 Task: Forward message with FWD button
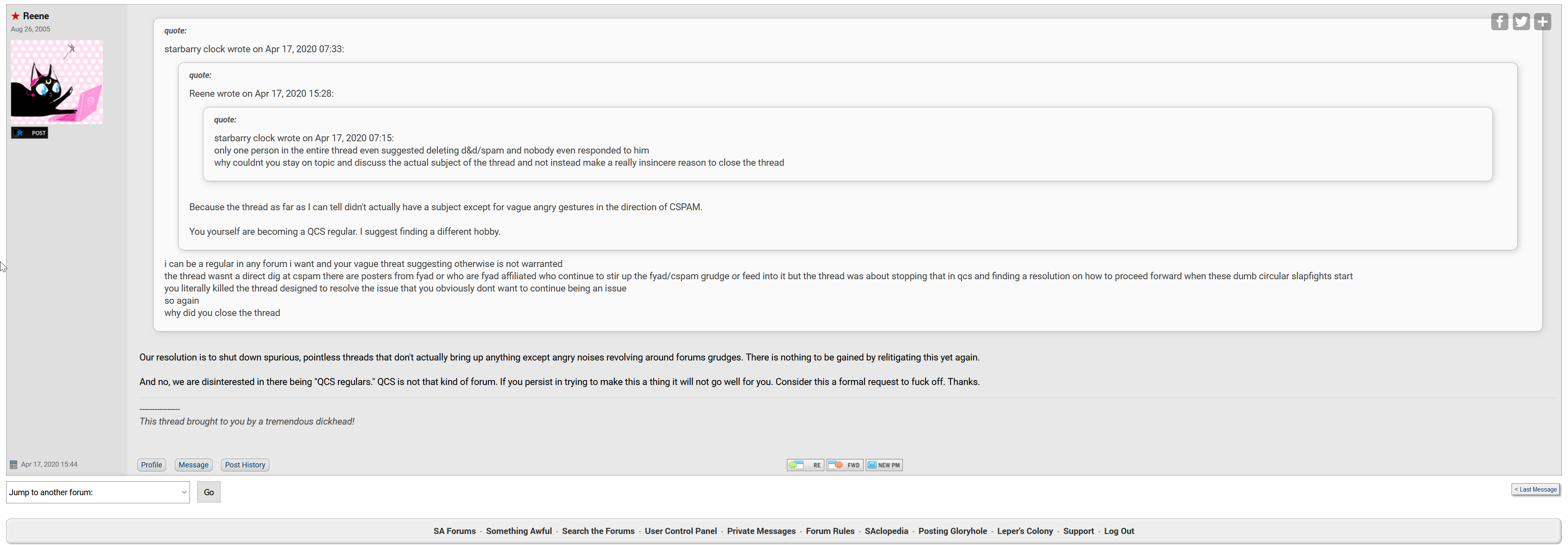click(845, 465)
